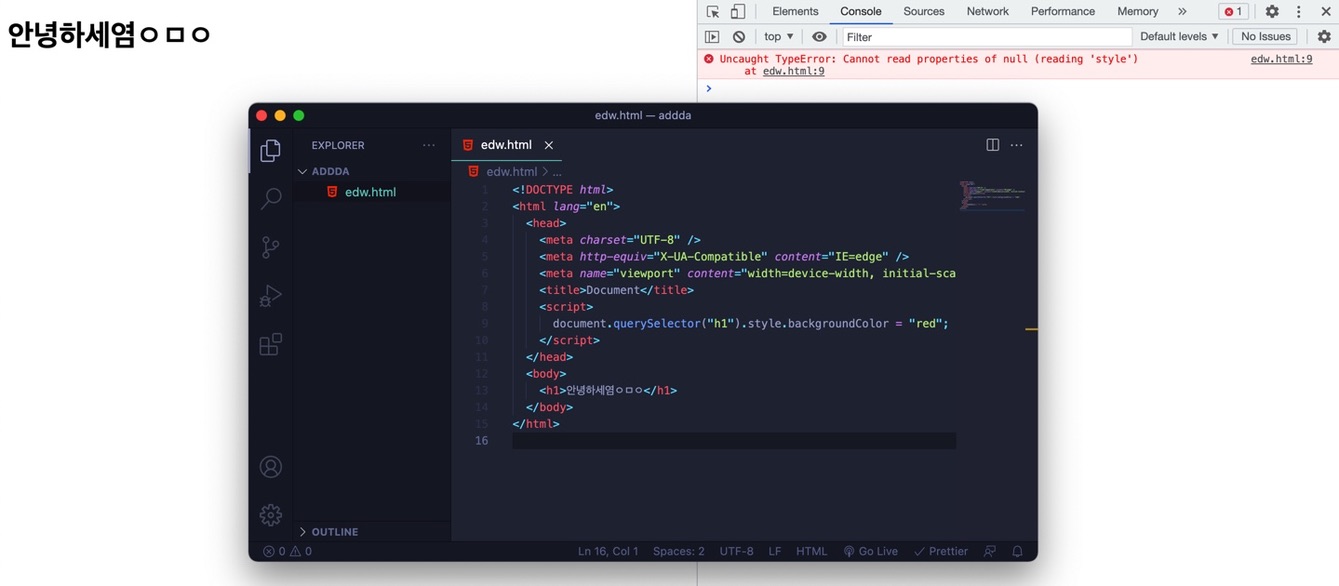1339x586 pixels.
Task: Toggle the device emulation mode in DevTools
Action: (736, 10)
